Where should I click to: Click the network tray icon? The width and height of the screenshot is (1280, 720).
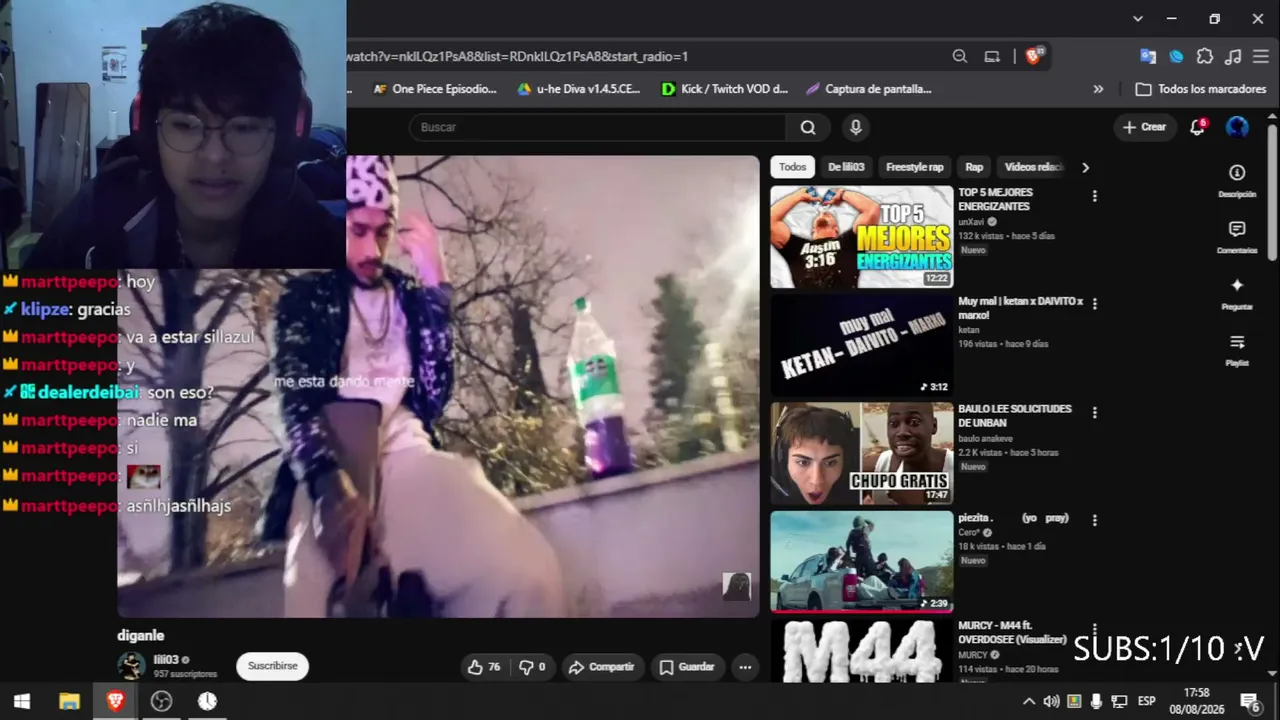tap(1119, 701)
